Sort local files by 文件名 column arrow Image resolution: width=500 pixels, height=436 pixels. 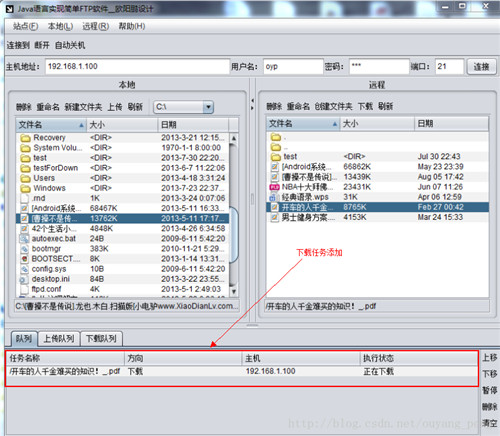[x=81, y=125]
